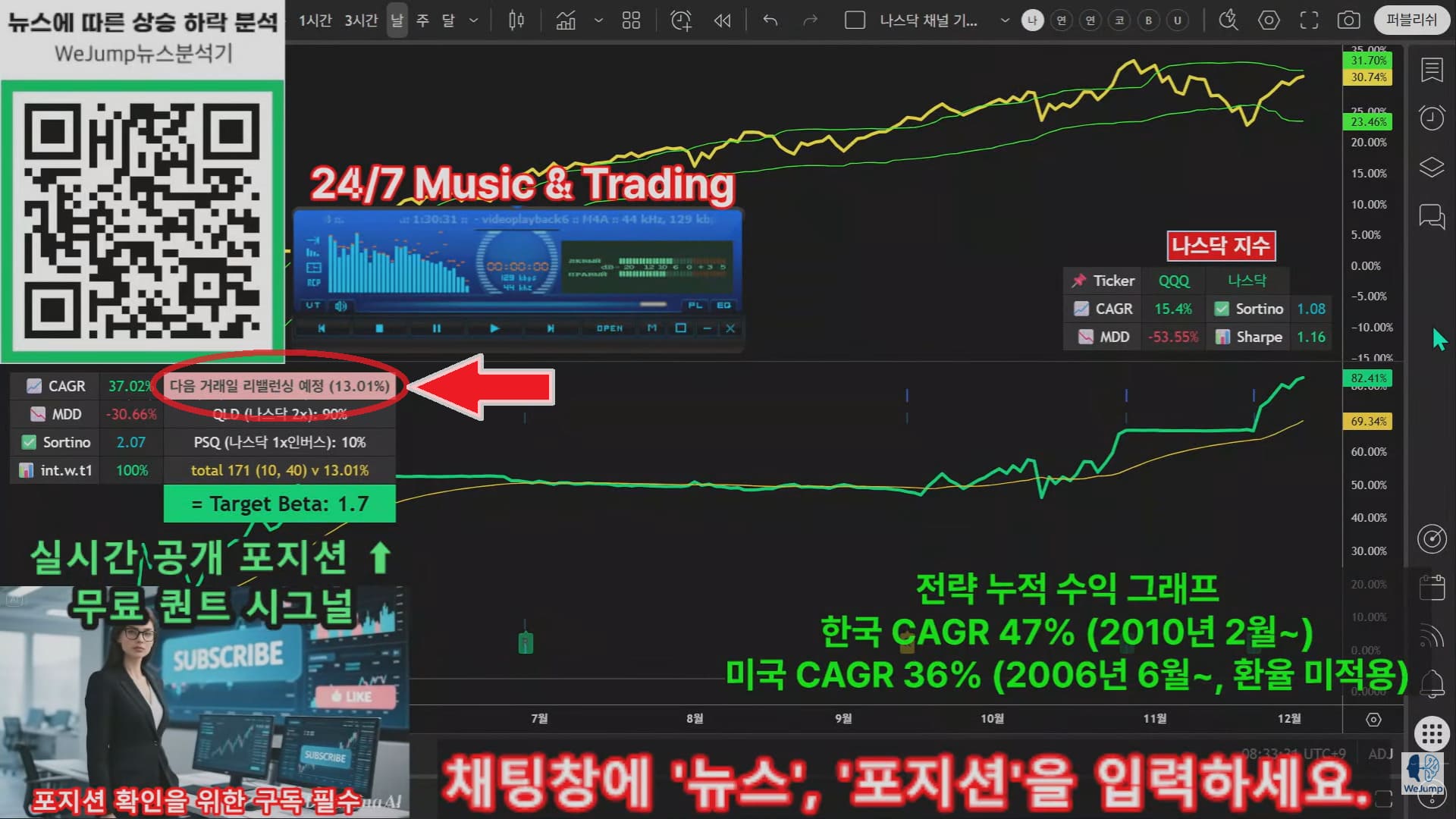Open the alerts alarm clock in sidebar
The height and width of the screenshot is (819, 1456).
1432,118
